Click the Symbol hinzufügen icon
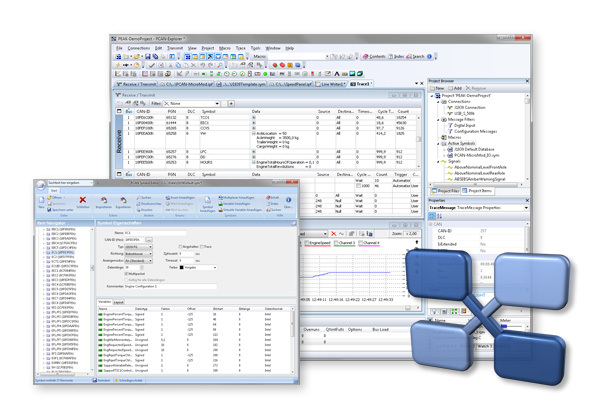600x418 pixels. coord(207,200)
